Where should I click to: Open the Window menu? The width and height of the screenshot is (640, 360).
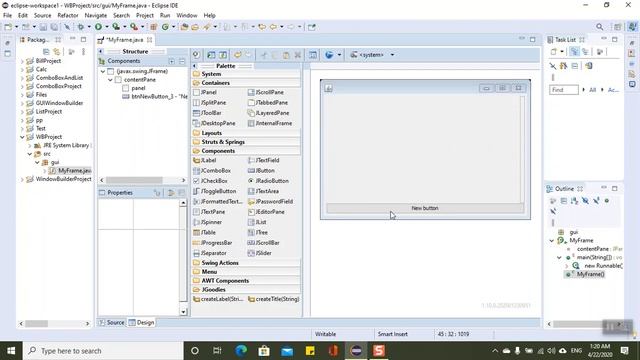click(x=187, y=16)
